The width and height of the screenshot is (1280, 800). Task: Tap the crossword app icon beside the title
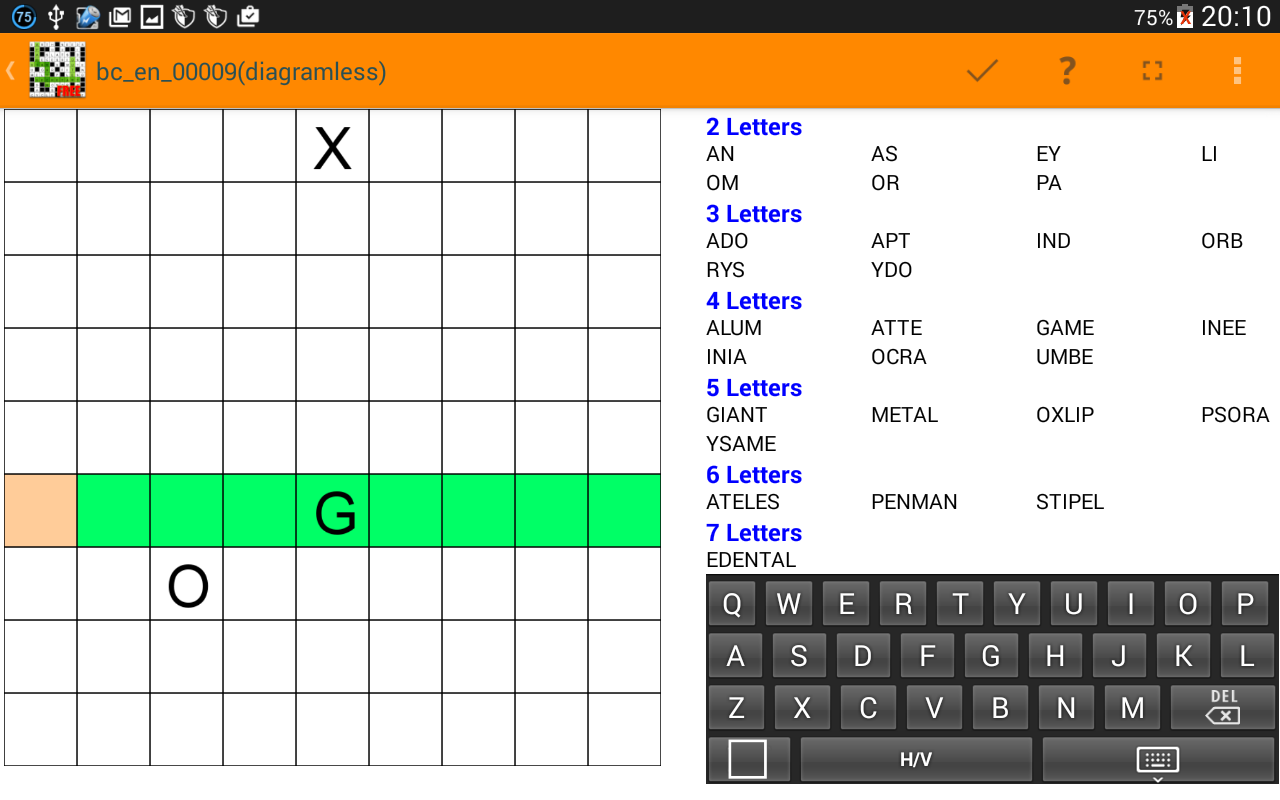55,70
